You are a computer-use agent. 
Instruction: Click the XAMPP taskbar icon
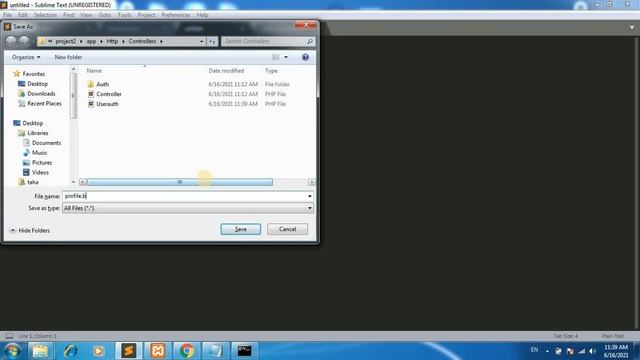158,351
